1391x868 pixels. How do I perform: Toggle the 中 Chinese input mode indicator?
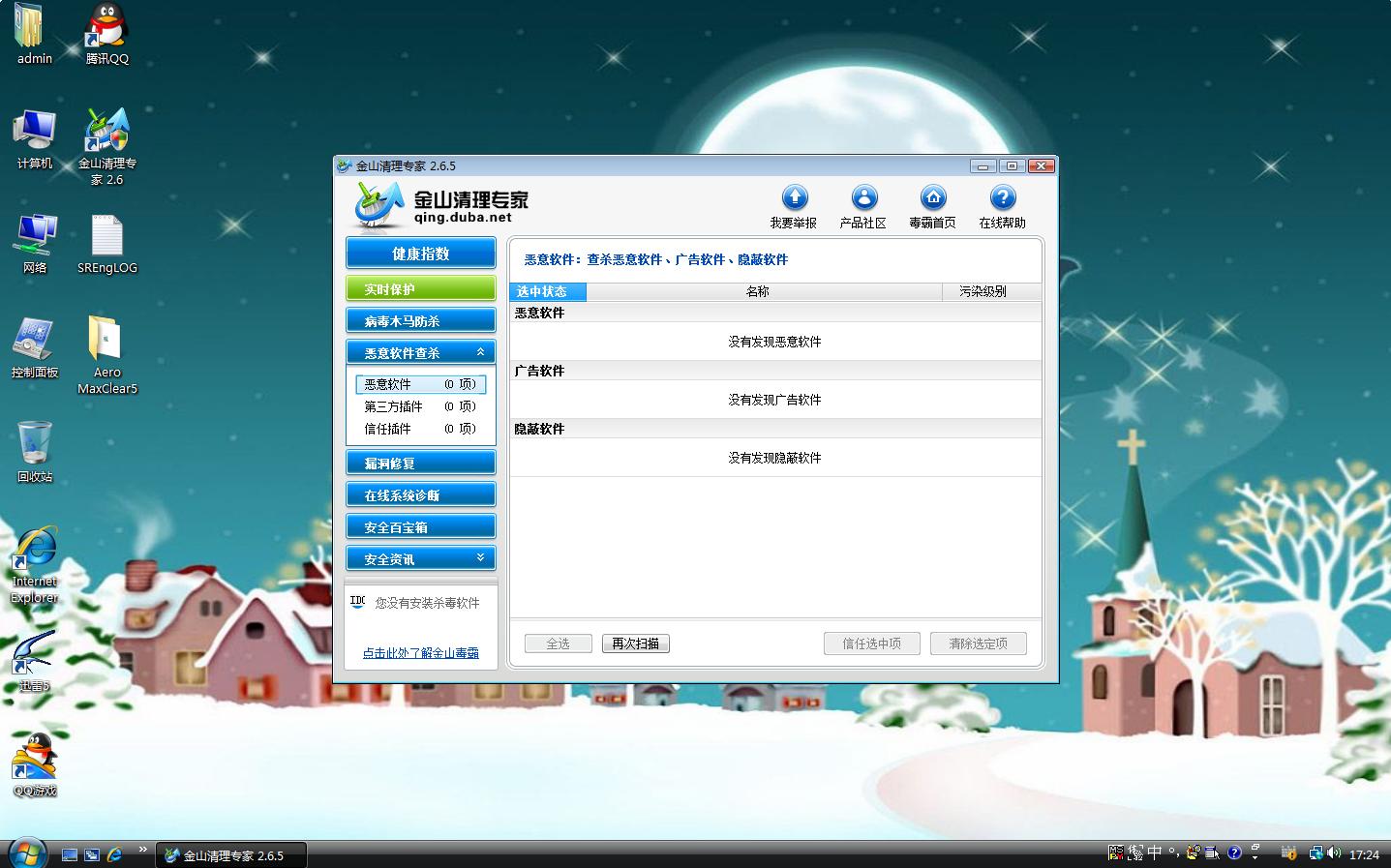pos(1155,853)
